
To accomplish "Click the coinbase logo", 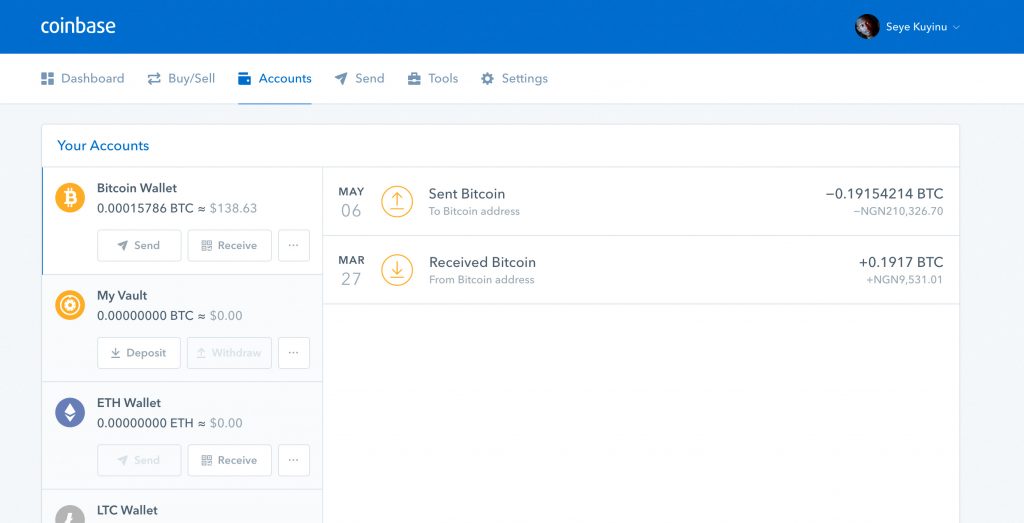I will [x=78, y=26].
